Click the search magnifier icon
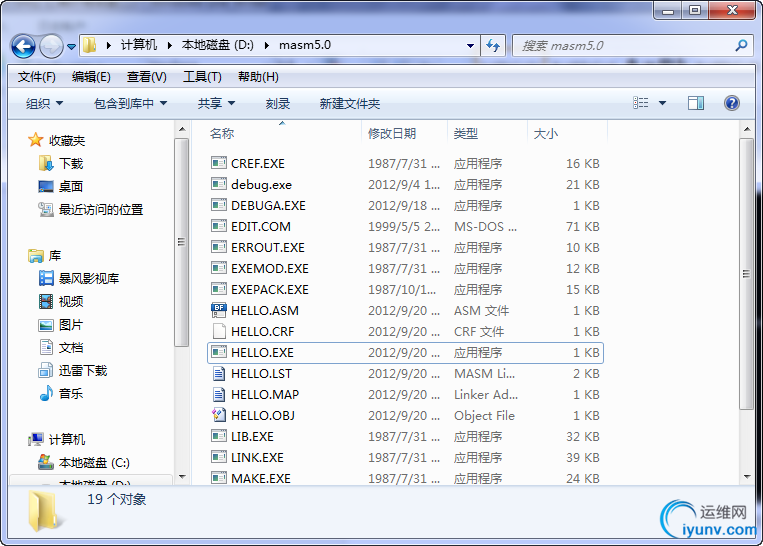The image size is (763, 546). coord(741,46)
